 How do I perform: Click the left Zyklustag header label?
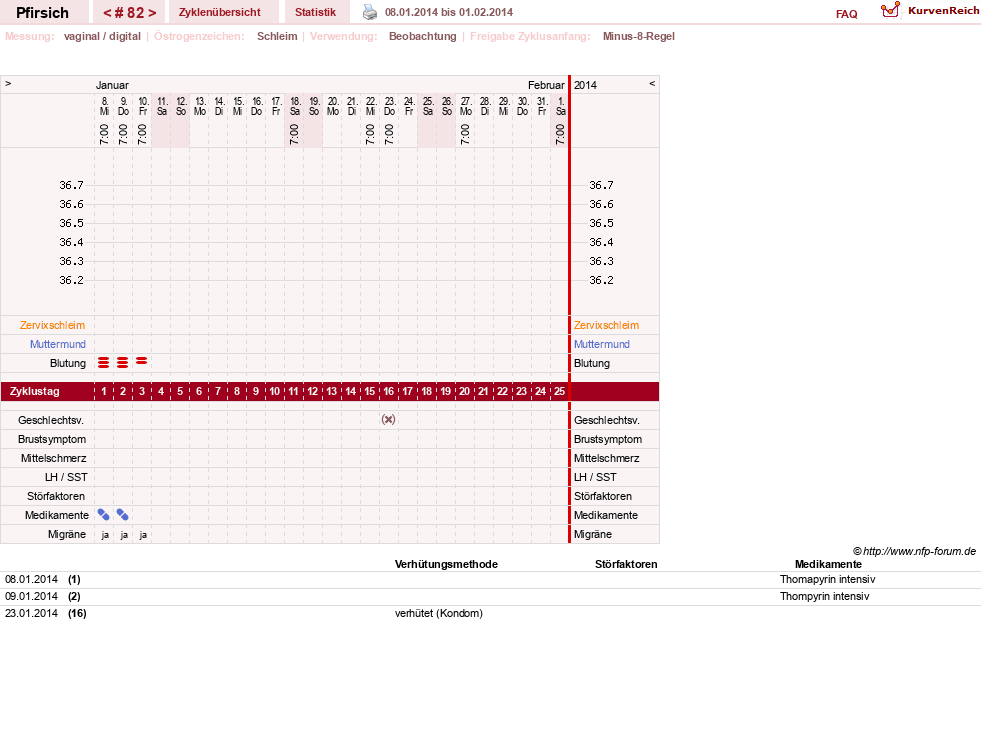(x=34, y=392)
